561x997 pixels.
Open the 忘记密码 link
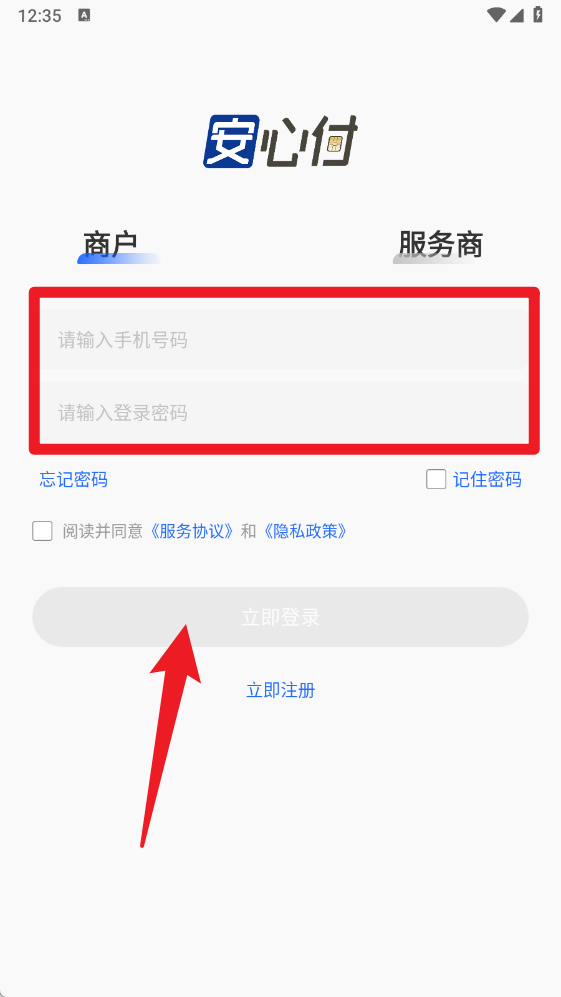[73, 479]
